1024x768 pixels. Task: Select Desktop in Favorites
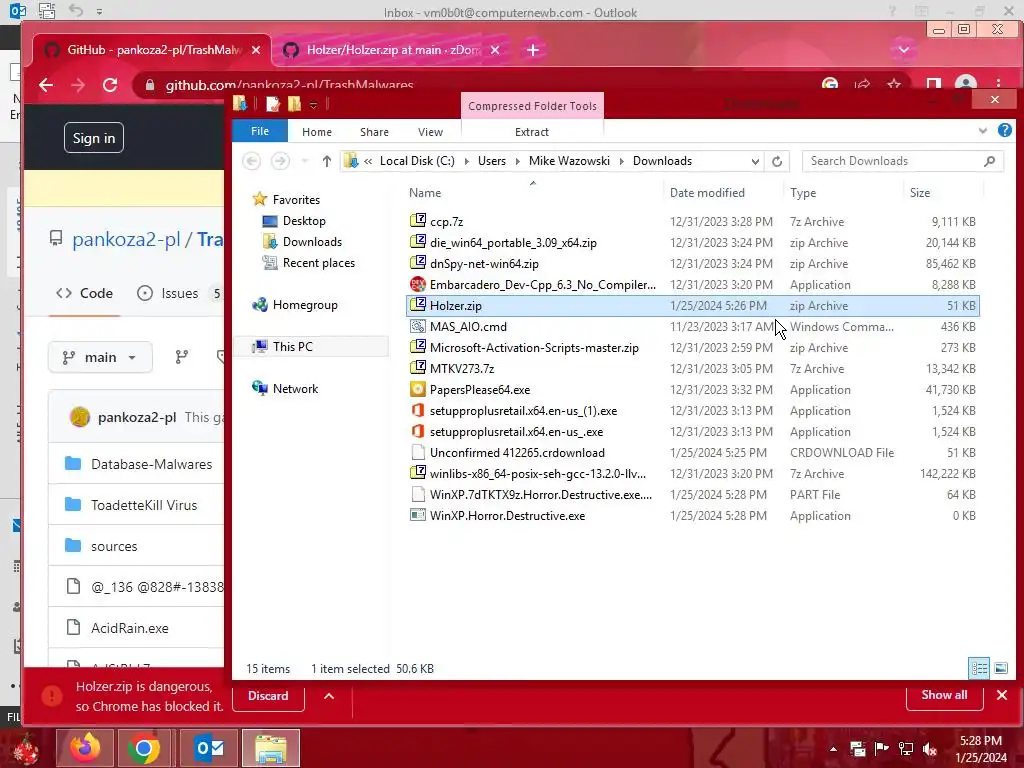pyautogui.click(x=304, y=221)
